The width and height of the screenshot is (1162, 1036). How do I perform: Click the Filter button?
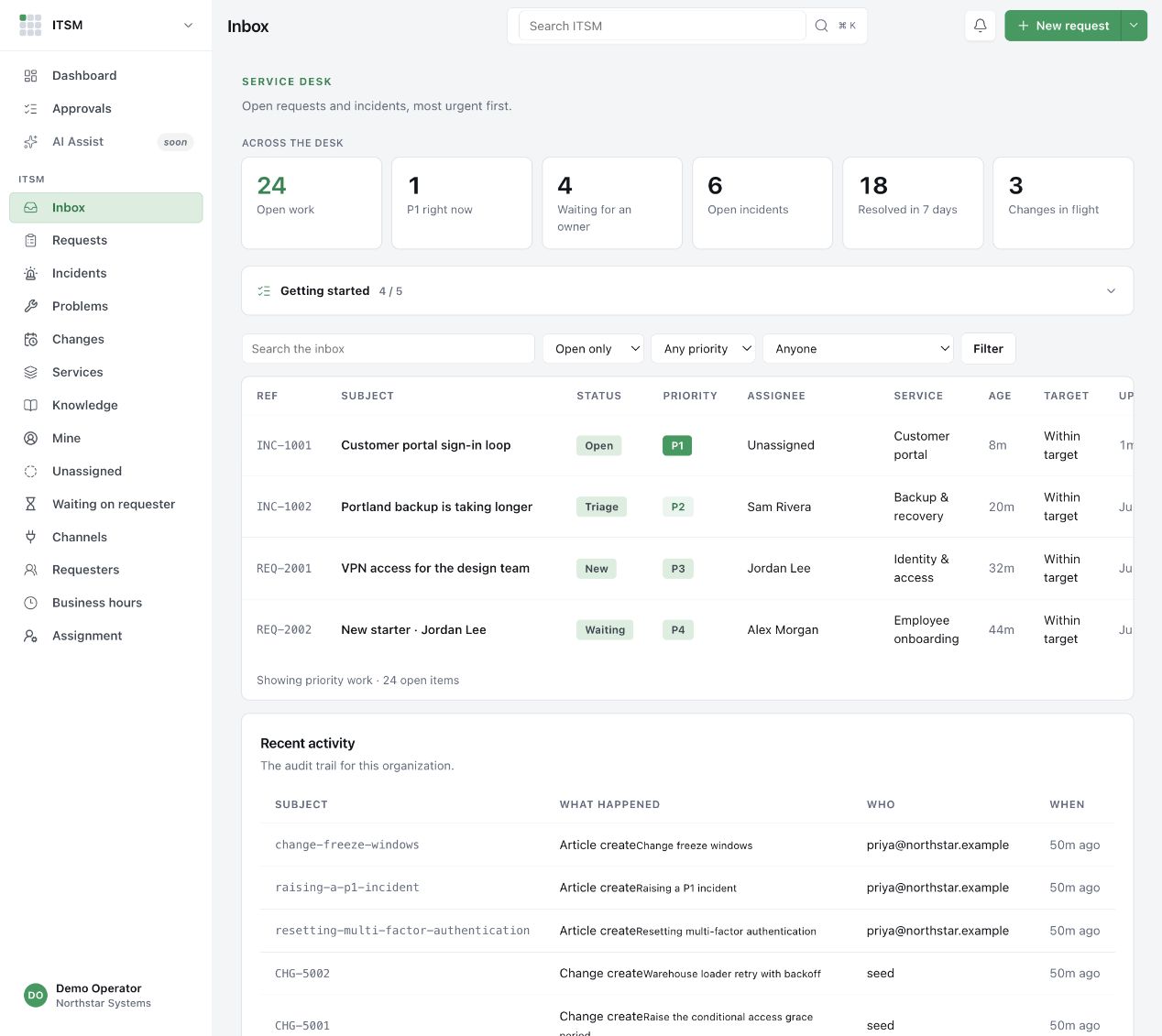pos(988,349)
